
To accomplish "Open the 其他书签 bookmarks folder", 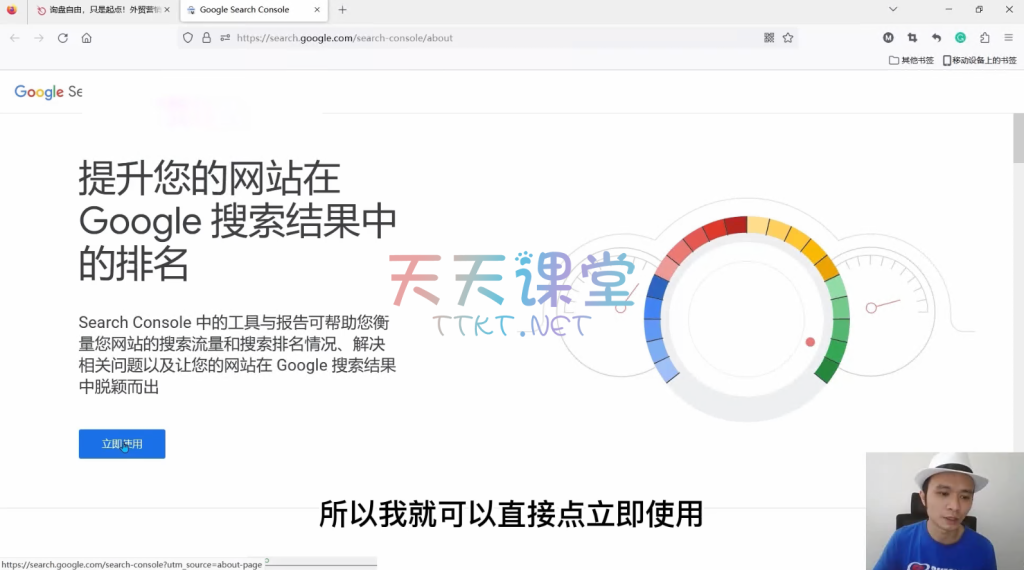I will tap(911, 60).
